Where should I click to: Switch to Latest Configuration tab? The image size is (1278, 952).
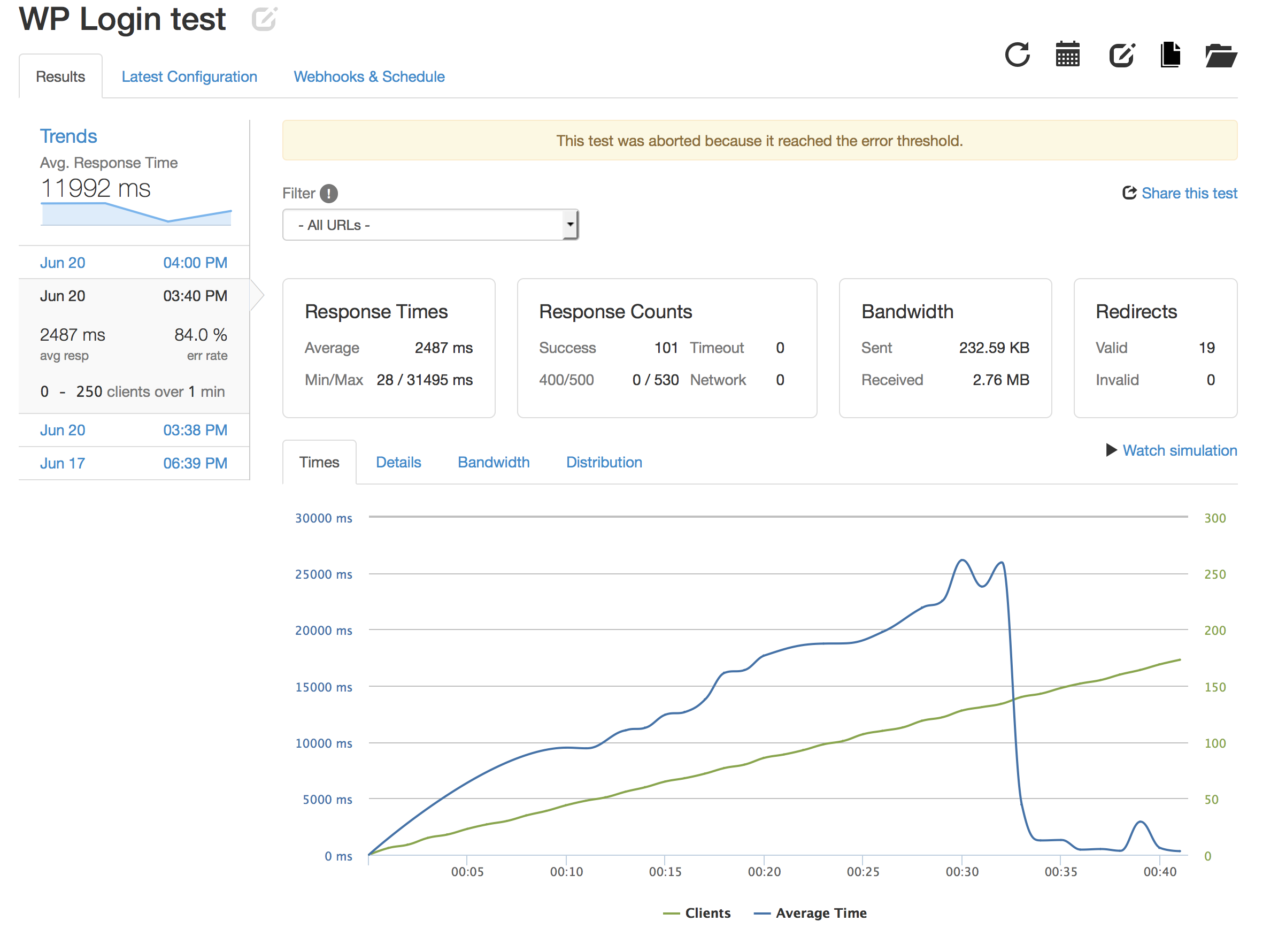pyautogui.click(x=189, y=76)
